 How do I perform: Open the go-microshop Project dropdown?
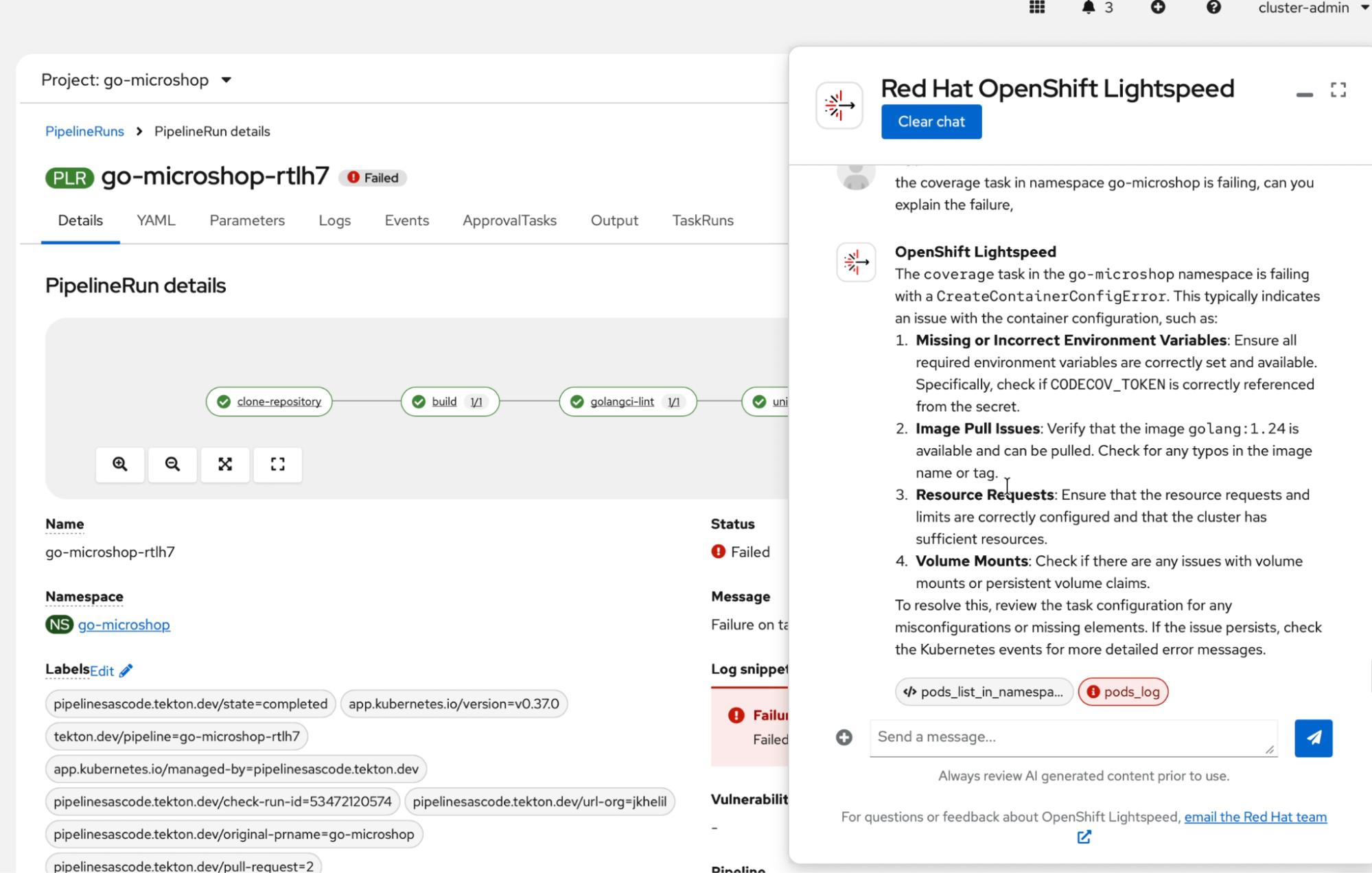pos(137,80)
